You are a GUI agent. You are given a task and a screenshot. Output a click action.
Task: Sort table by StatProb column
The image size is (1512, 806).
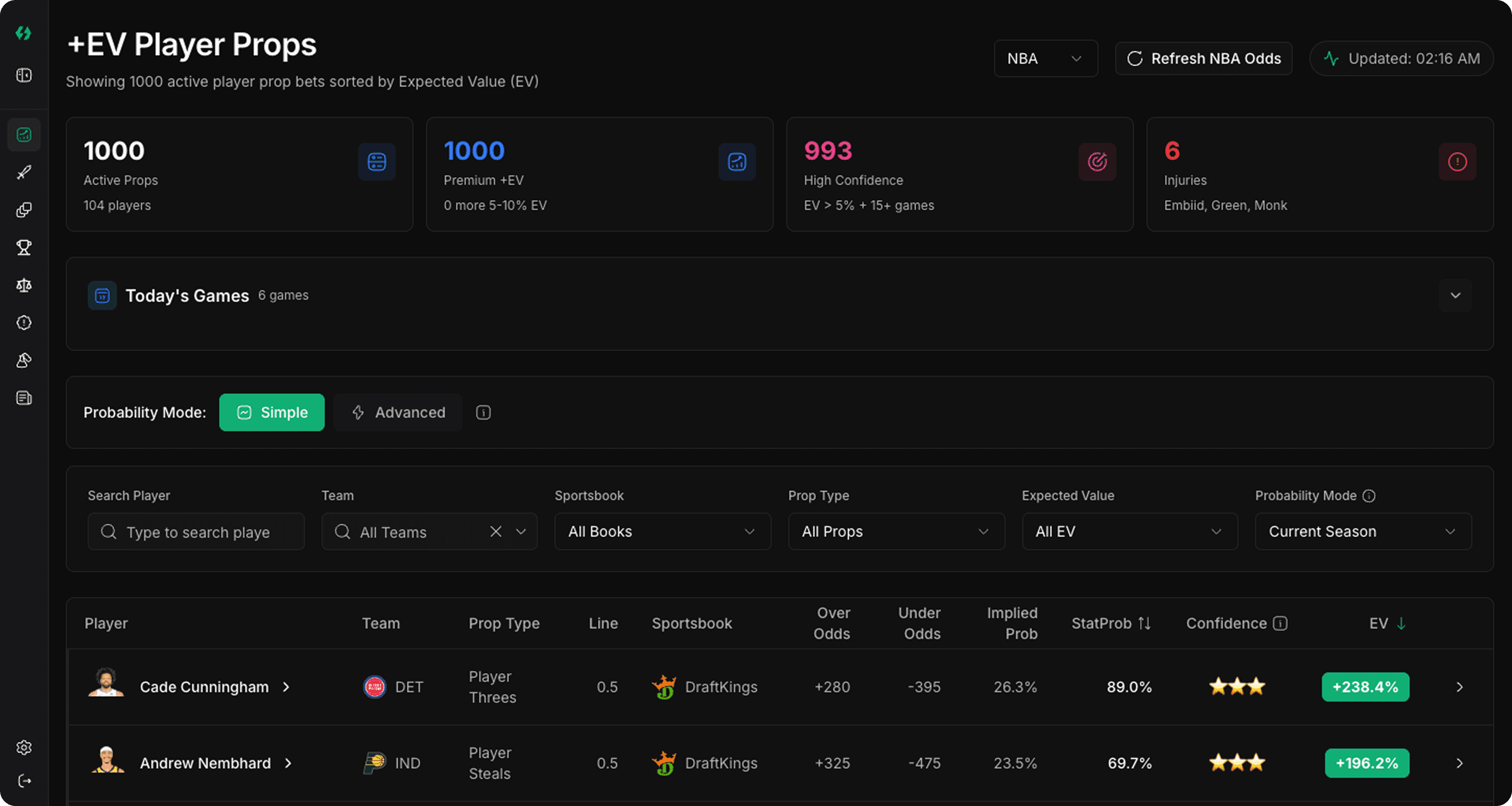[1111, 623]
